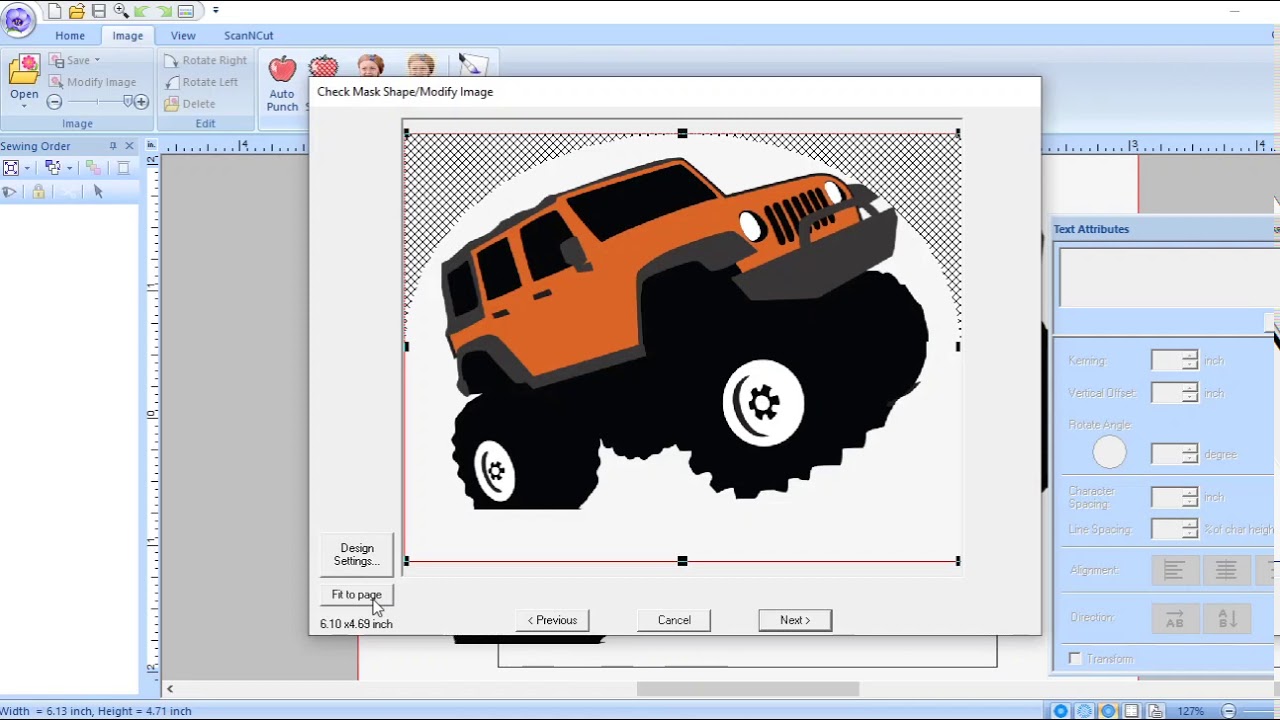1280x720 pixels.
Task: Click the first Photo Stitch portrait icon
Action: [370, 66]
